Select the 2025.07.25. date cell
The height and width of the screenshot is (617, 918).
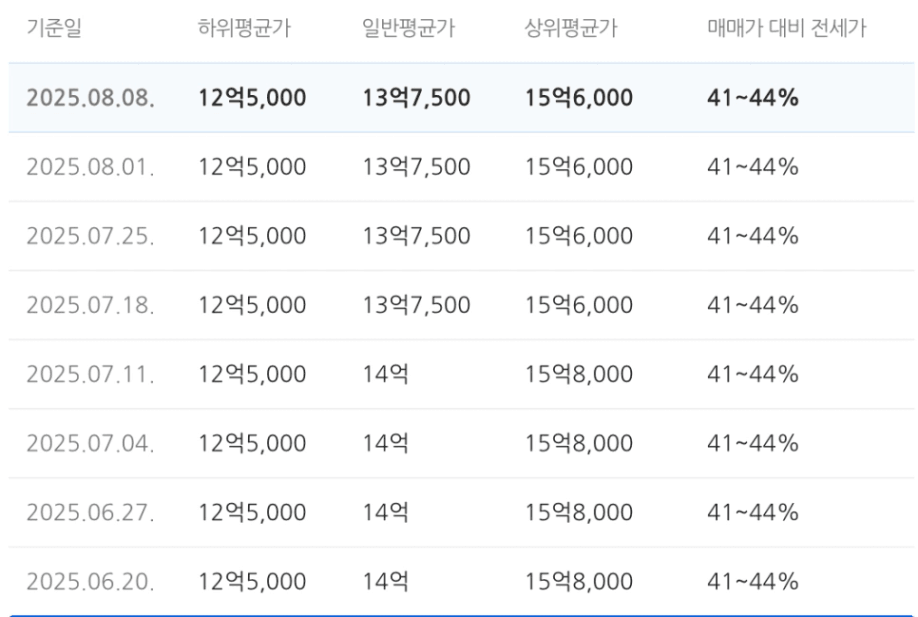click(x=91, y=236)
